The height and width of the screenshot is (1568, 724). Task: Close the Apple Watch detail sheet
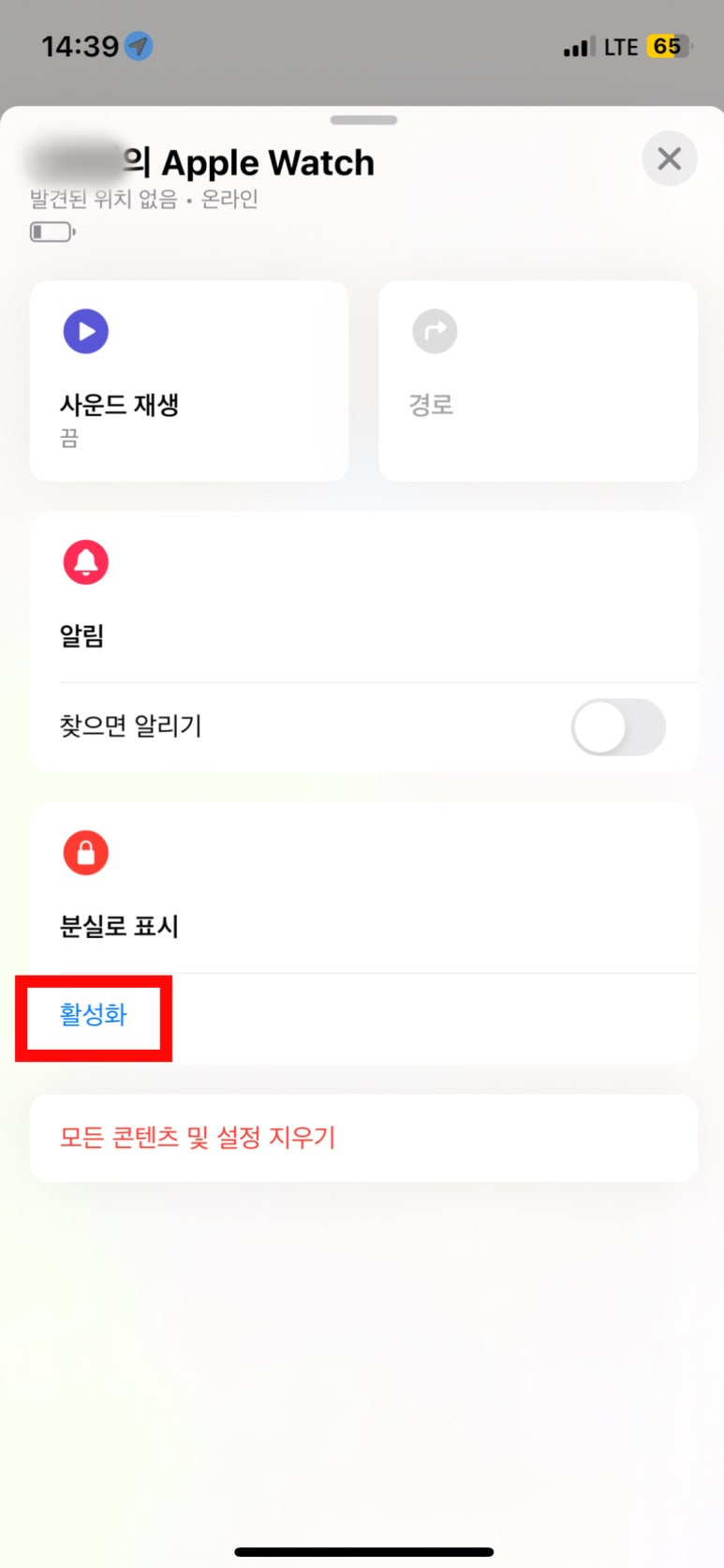click(669, 159)
